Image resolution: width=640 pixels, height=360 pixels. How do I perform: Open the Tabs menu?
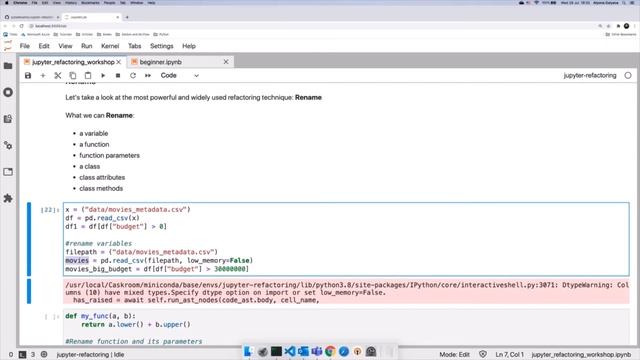click(134, 46)
